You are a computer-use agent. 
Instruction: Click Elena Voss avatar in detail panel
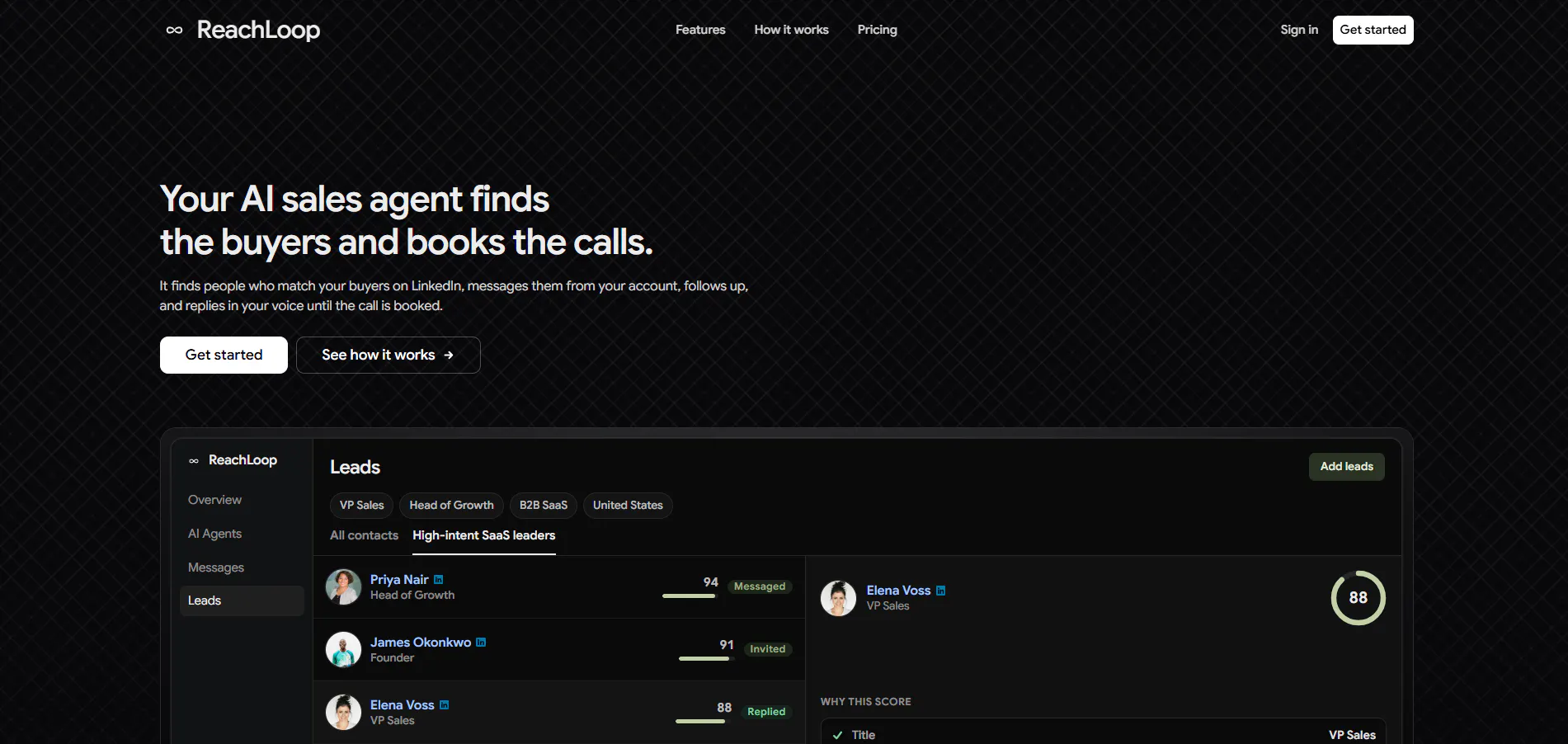[839, 598]
